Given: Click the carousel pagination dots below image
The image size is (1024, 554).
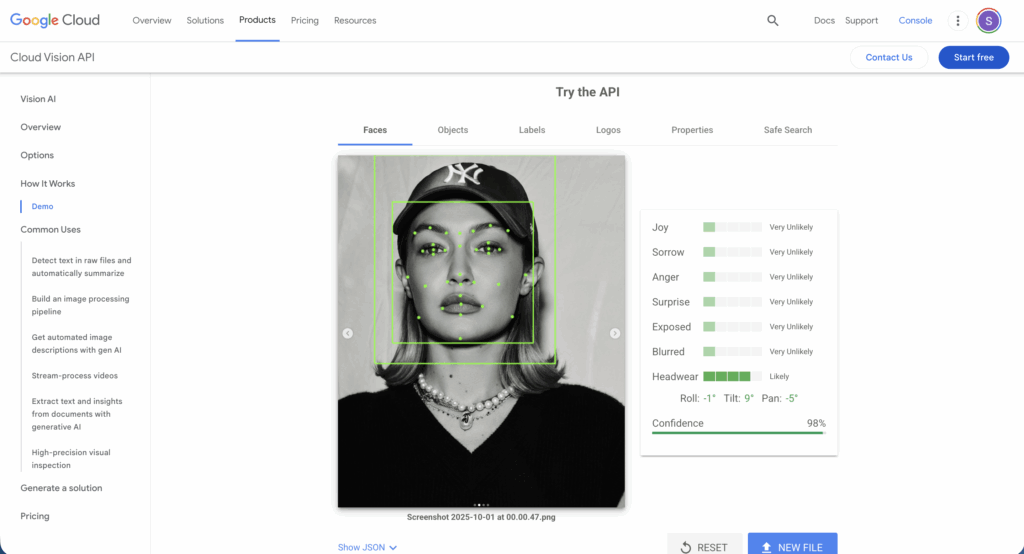Looking at the screenshot, I should [481, 505].
